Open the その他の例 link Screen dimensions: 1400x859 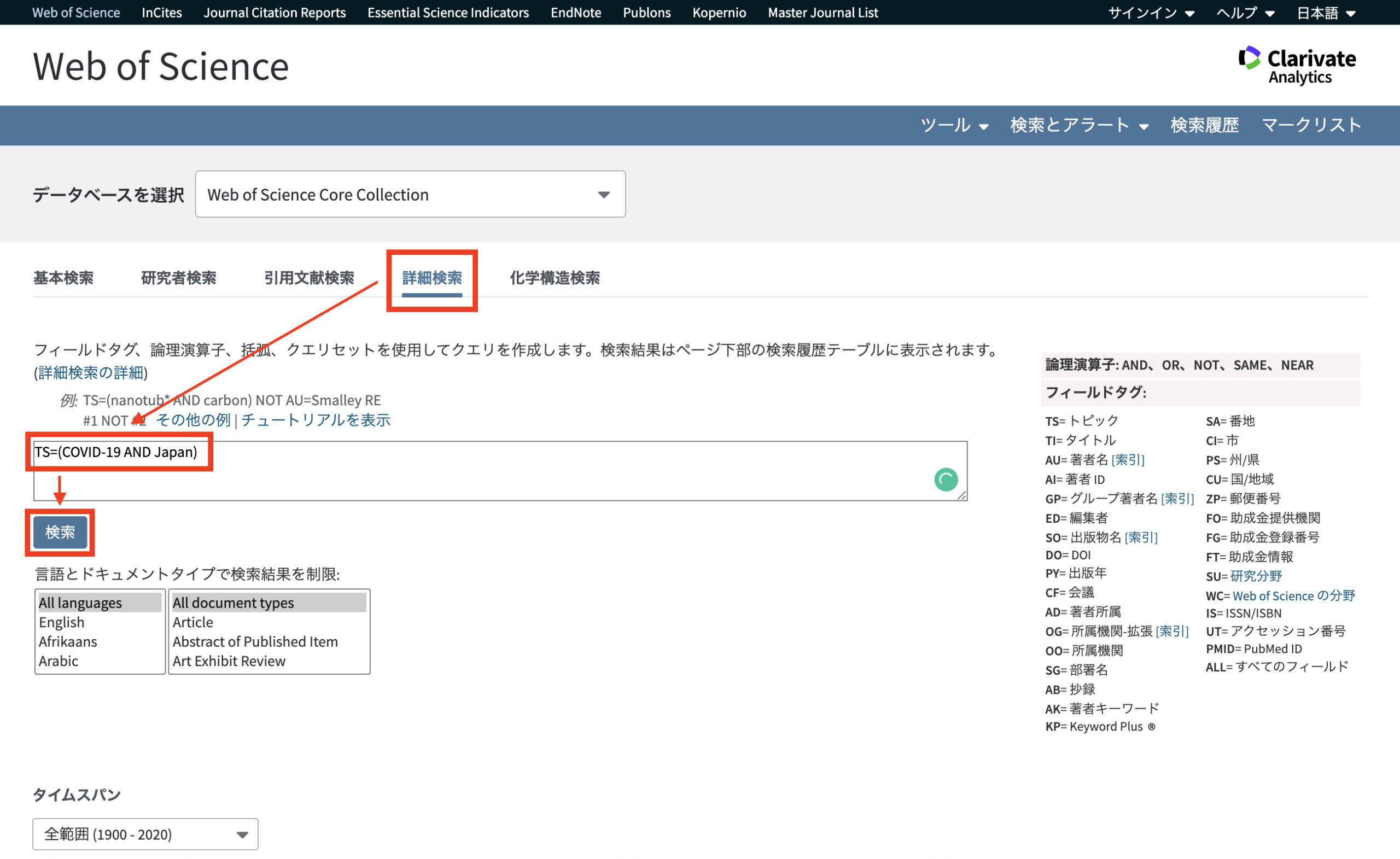click(193, 420)
